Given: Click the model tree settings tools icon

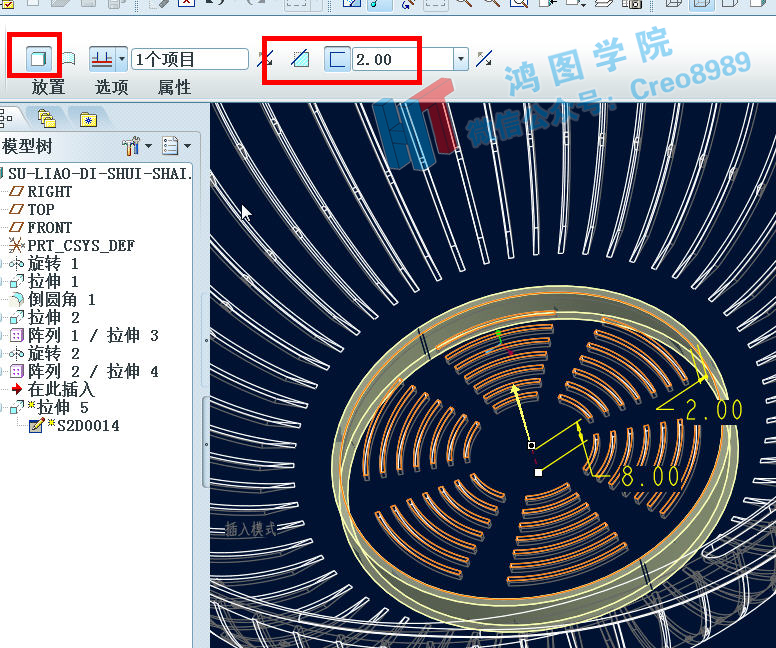Looking at the screenshot, I should pos(131,146).
